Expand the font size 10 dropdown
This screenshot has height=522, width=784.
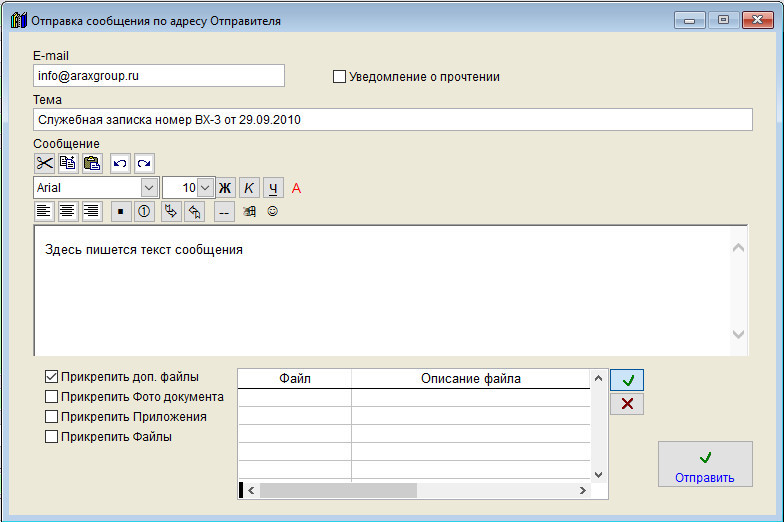tap(205, 187)
